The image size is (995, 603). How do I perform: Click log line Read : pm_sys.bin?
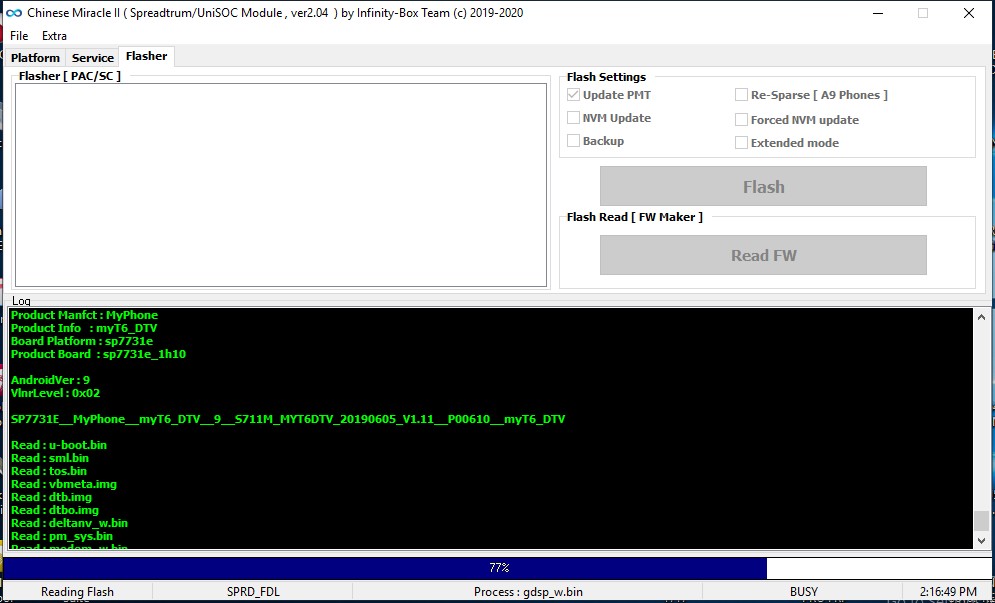tap(62, 536)
